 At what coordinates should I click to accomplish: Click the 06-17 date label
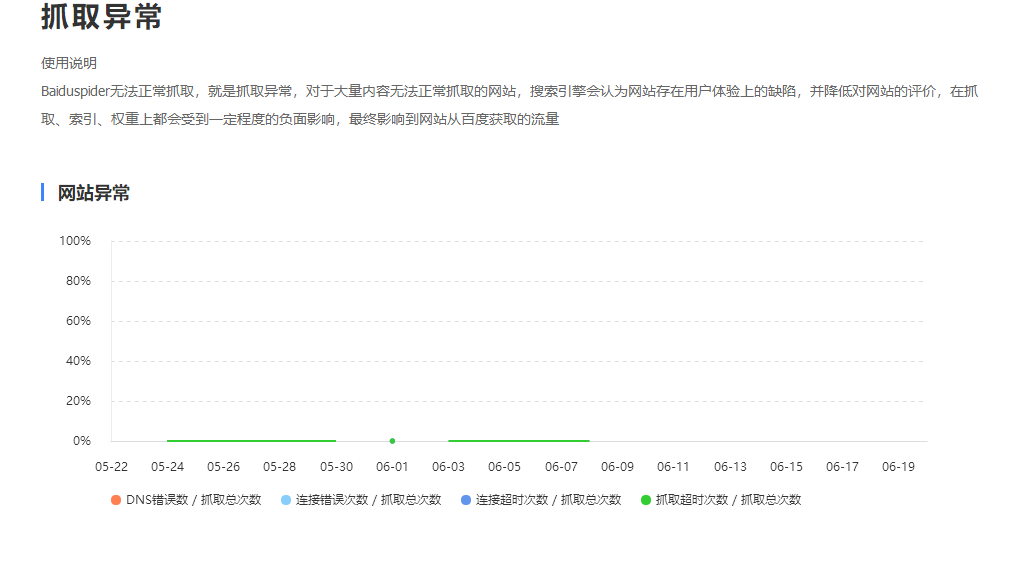(x=842, y=467)
